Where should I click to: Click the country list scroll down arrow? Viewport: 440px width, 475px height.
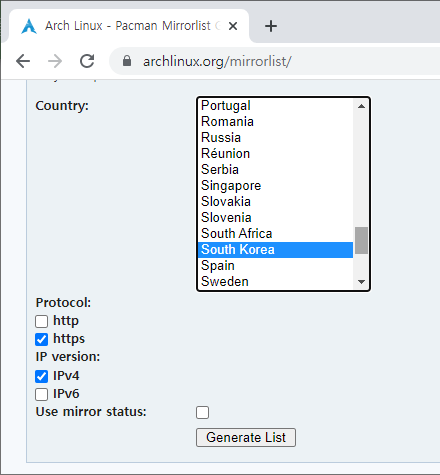tap(361, 282)
